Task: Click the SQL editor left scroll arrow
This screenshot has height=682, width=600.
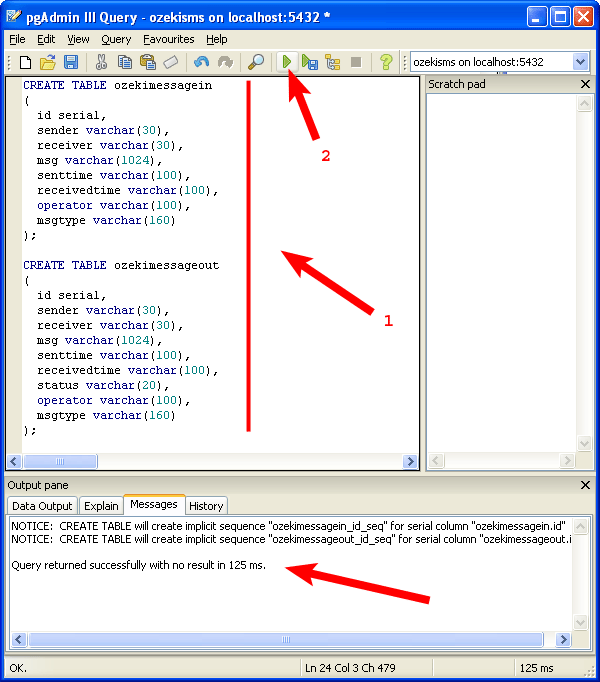Action: pos(13,461)
